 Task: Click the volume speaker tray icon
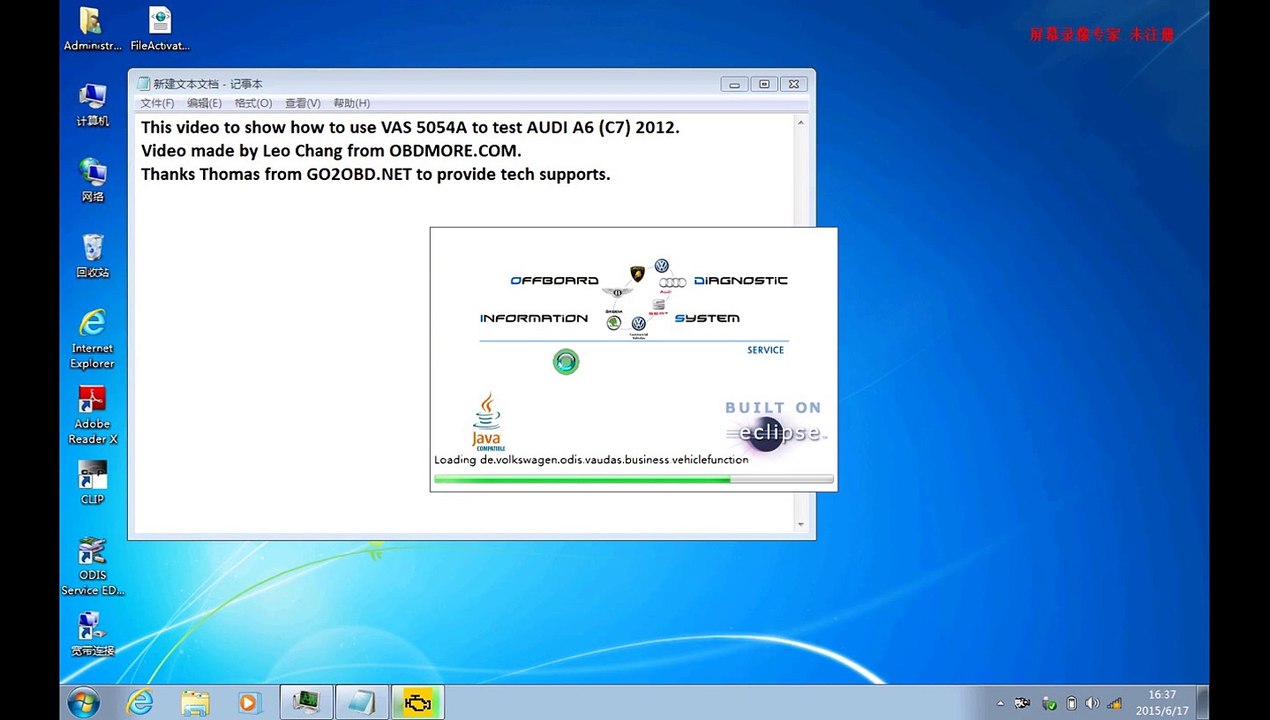pos(1092,703)
